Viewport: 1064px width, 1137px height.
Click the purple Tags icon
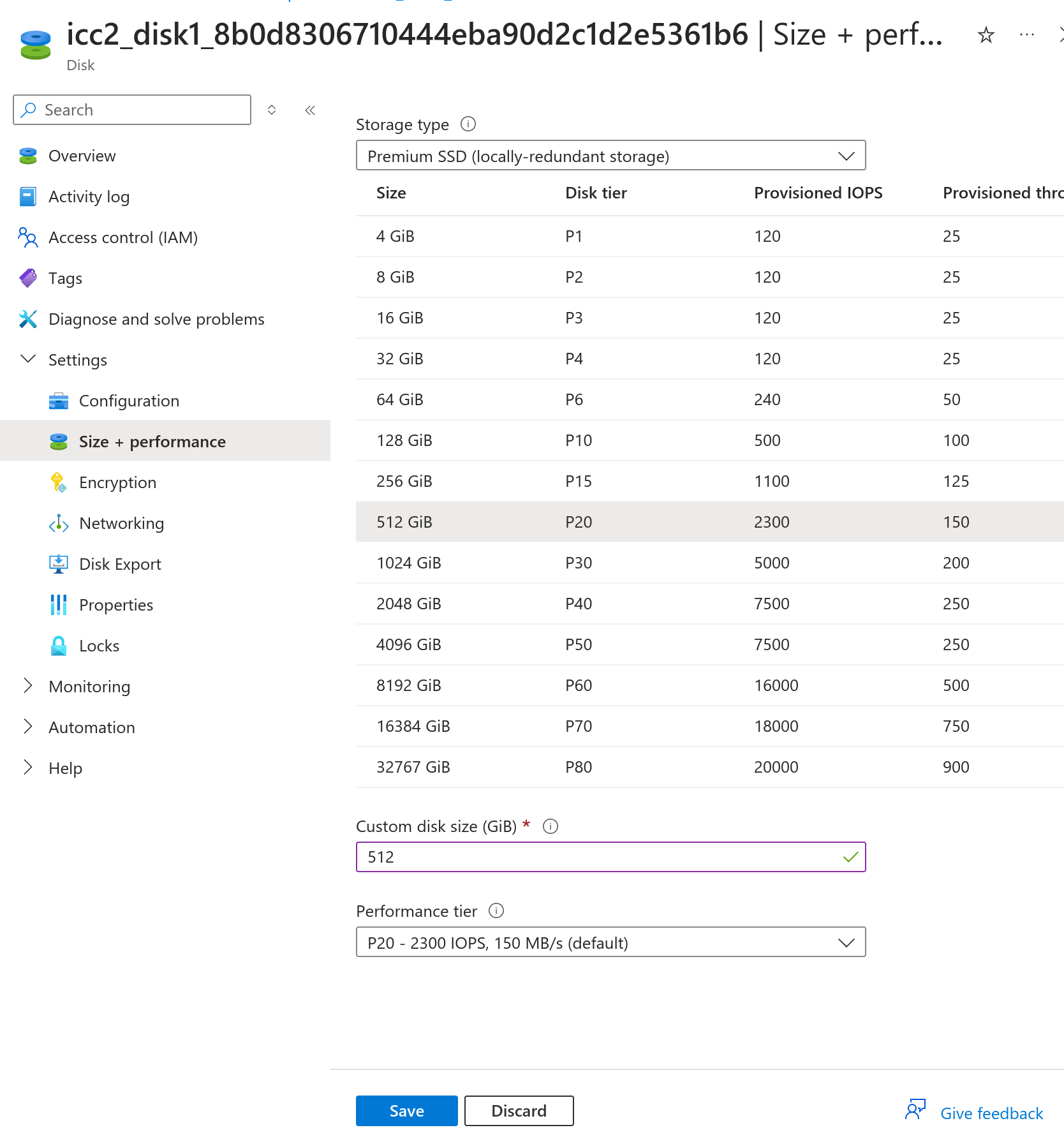28,278
